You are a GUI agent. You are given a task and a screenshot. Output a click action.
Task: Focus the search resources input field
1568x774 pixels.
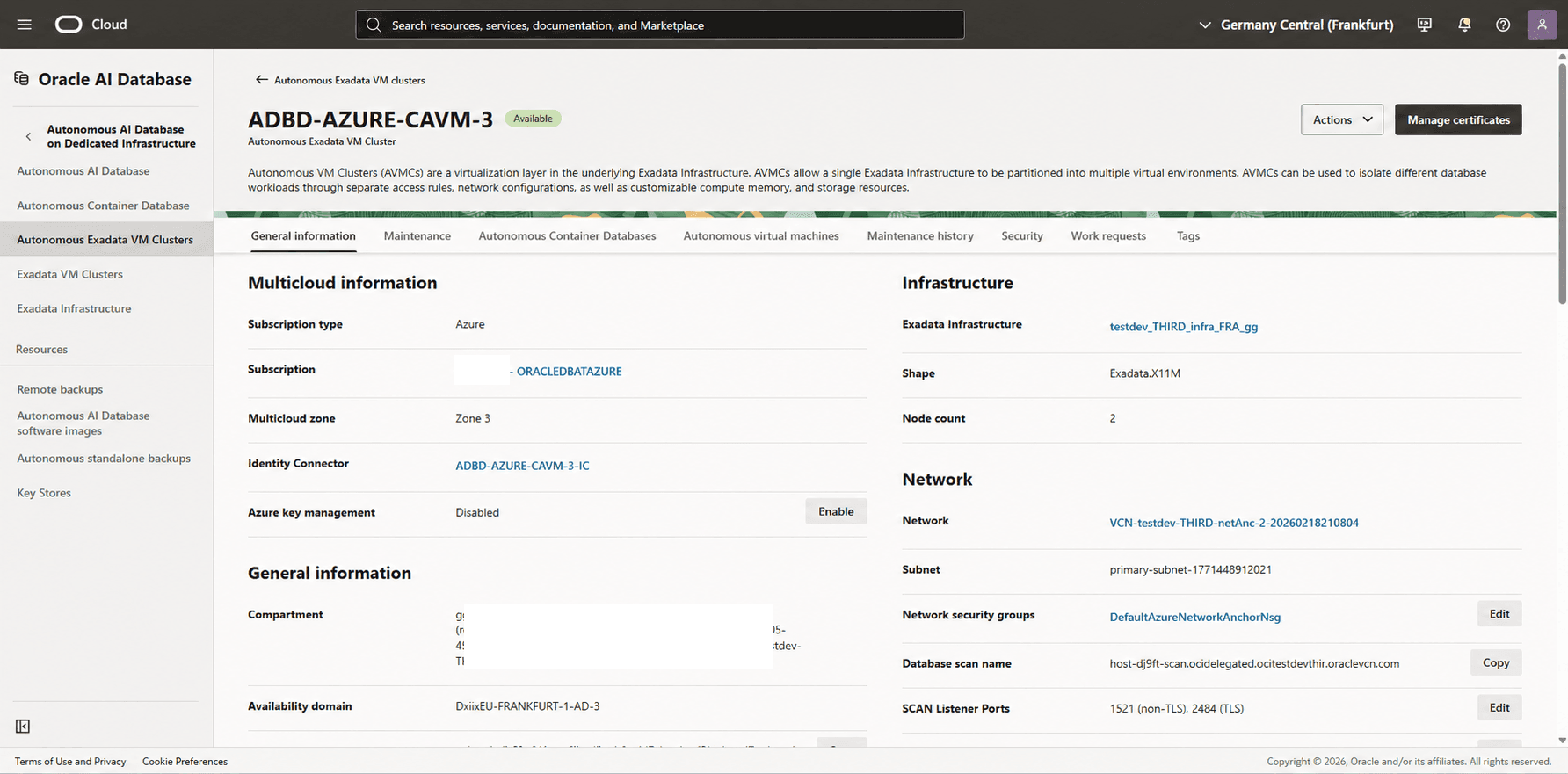coord(660,25)
